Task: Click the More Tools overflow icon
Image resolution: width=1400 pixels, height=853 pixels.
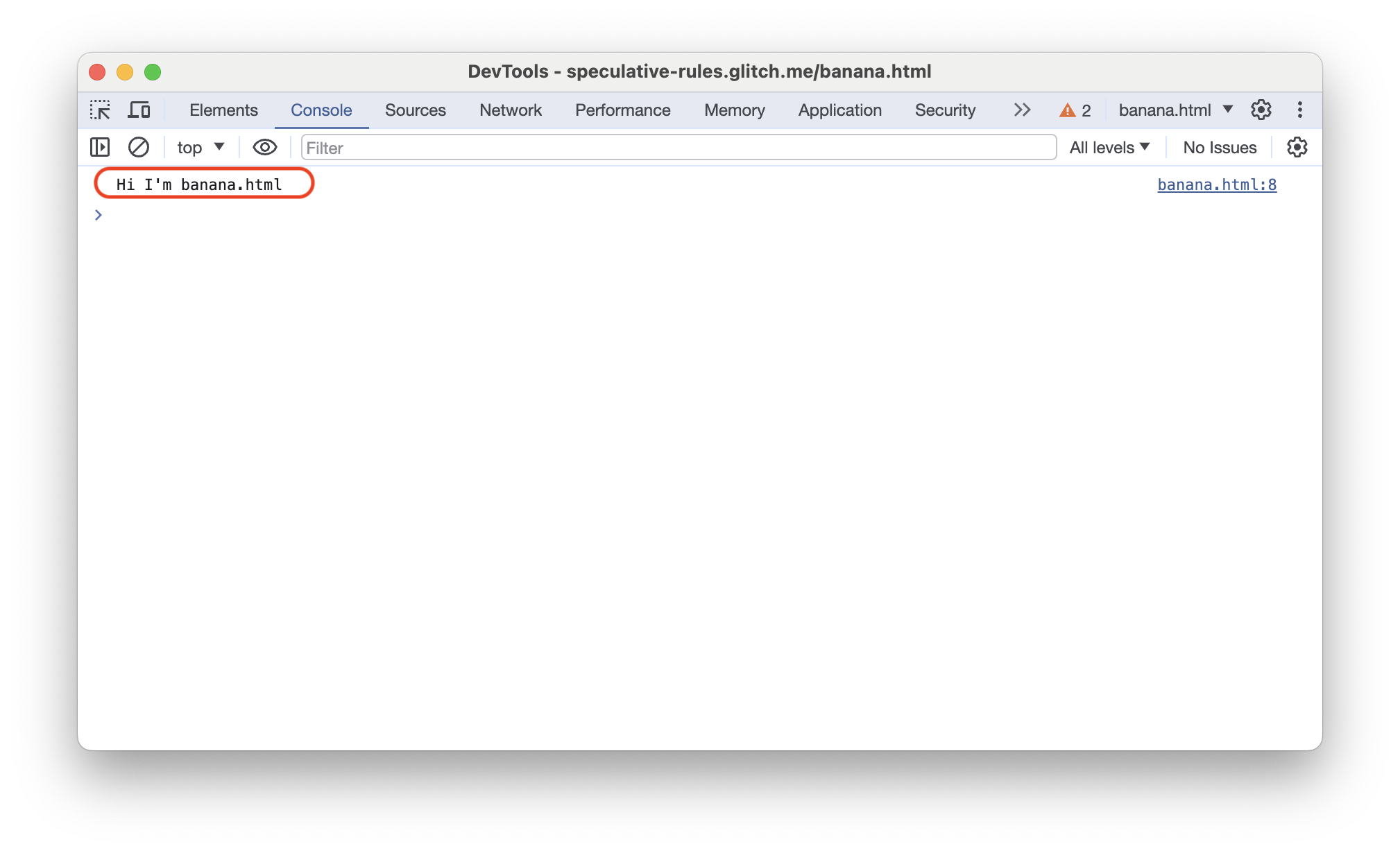Action: pyautogui.click(x=1021, y=110)
